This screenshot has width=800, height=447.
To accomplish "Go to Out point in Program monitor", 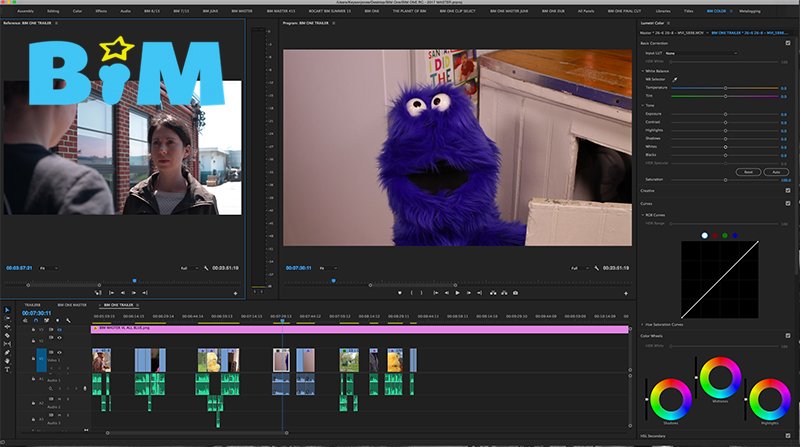I will pos(479,293).
